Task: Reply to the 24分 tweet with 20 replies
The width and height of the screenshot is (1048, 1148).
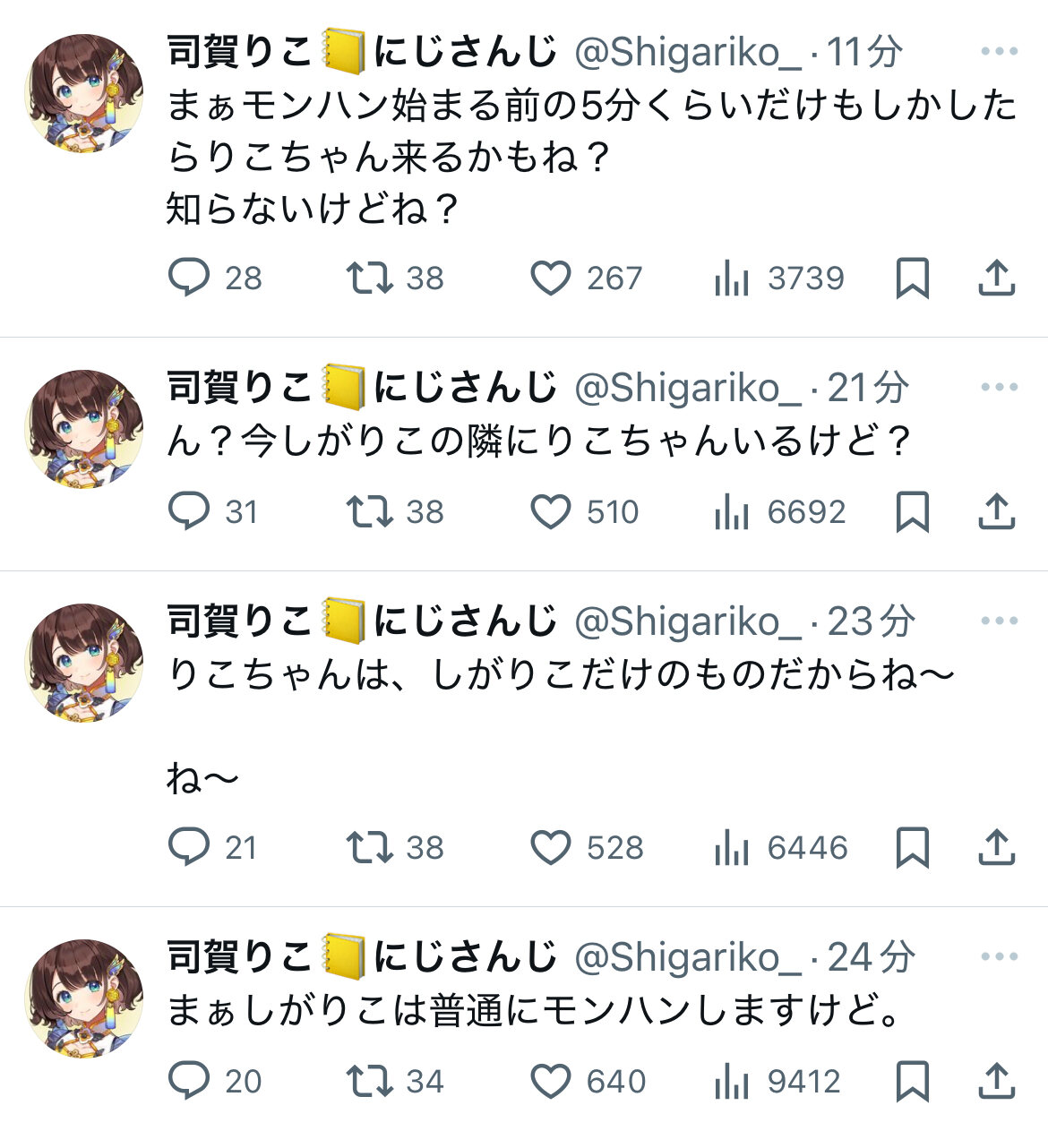Action: tap(189, 1081)
